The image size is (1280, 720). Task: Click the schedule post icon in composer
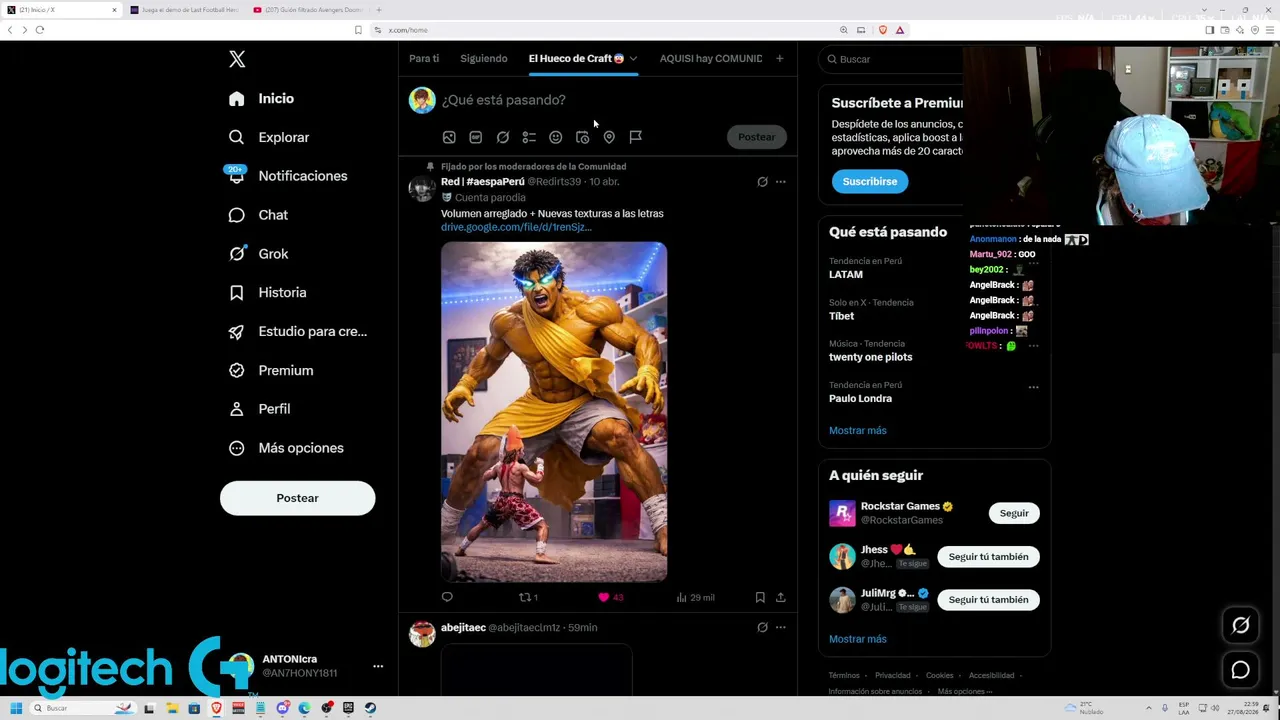[582, 138]
